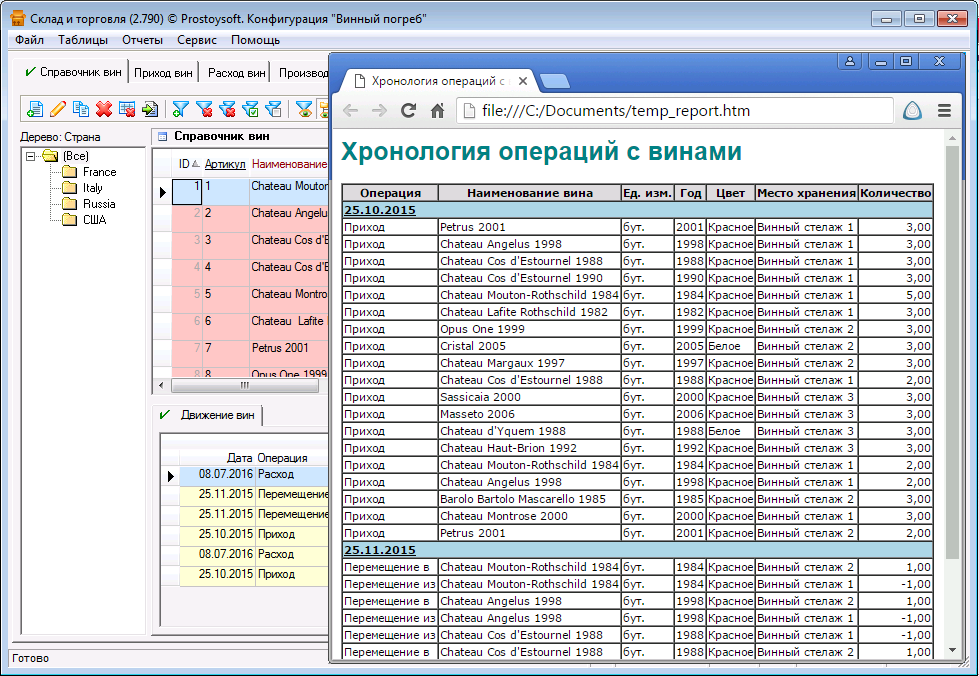Open a new browser tab
This screenshot has height=676, width=979.
tap(556, 81)
